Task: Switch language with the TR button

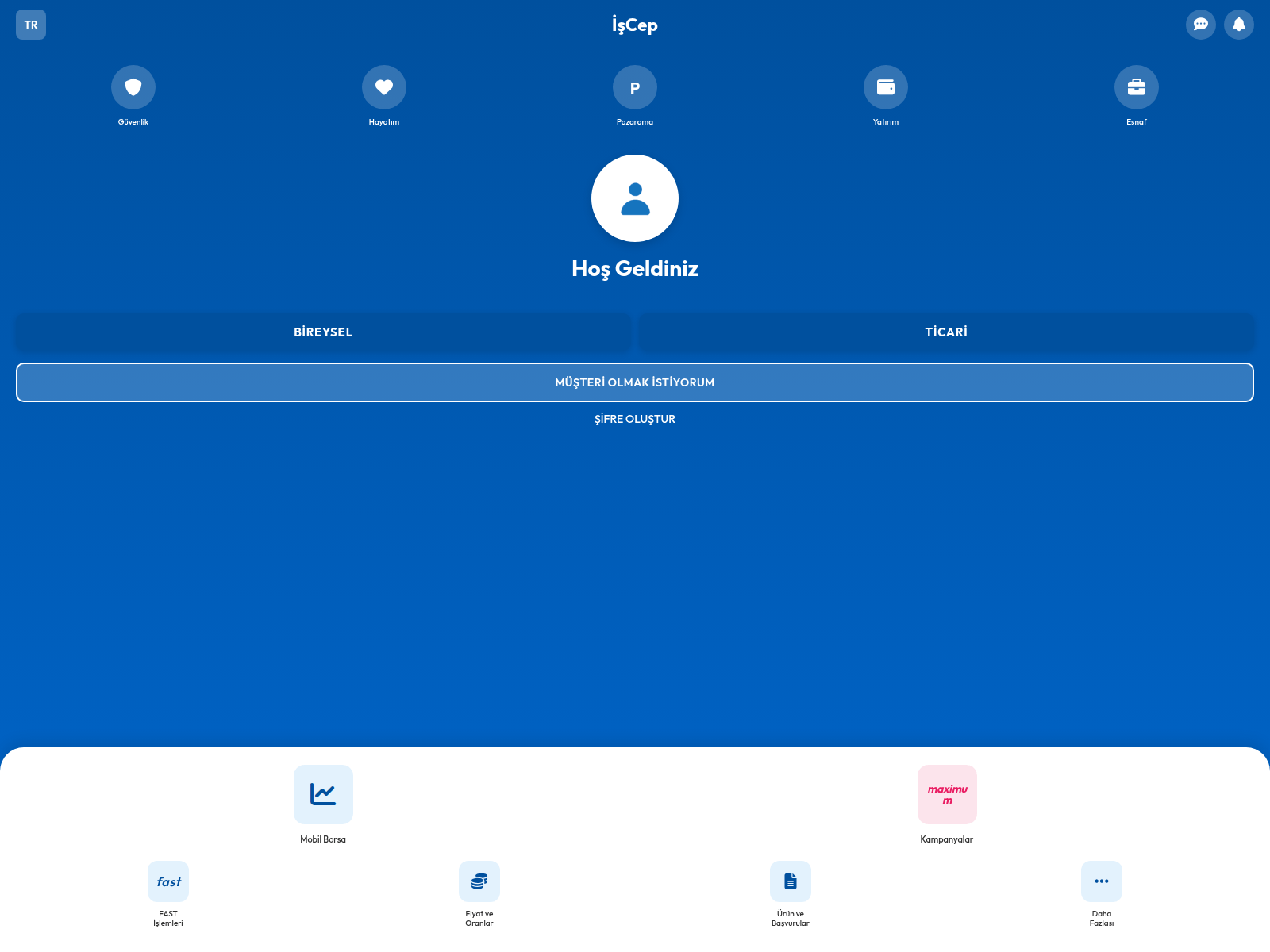Action: click(31, 25)
